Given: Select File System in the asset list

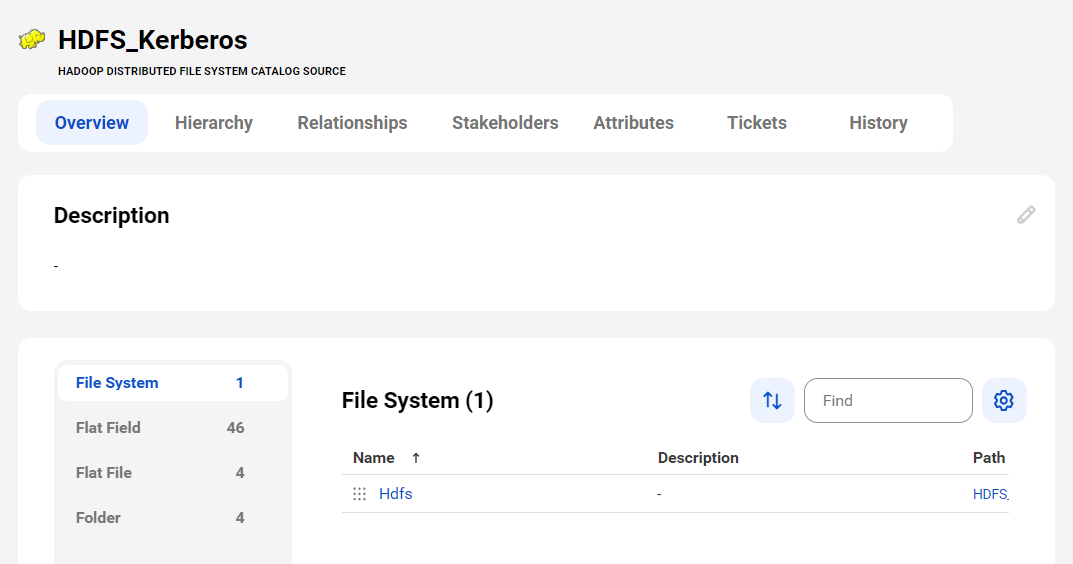Looking at the screenshot, I should coord(172,383).
